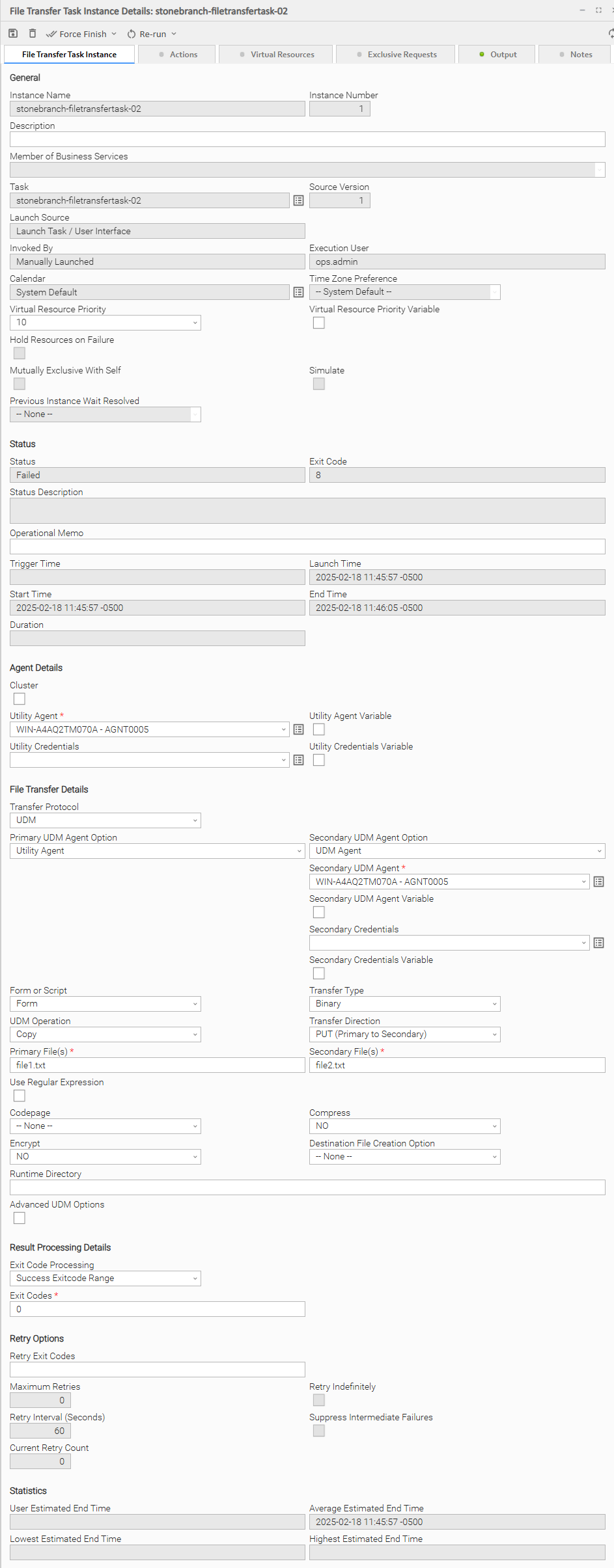Switch to the Output tab
The width and height of the screenshot is (614, 1568).
(x=497, y=55)
